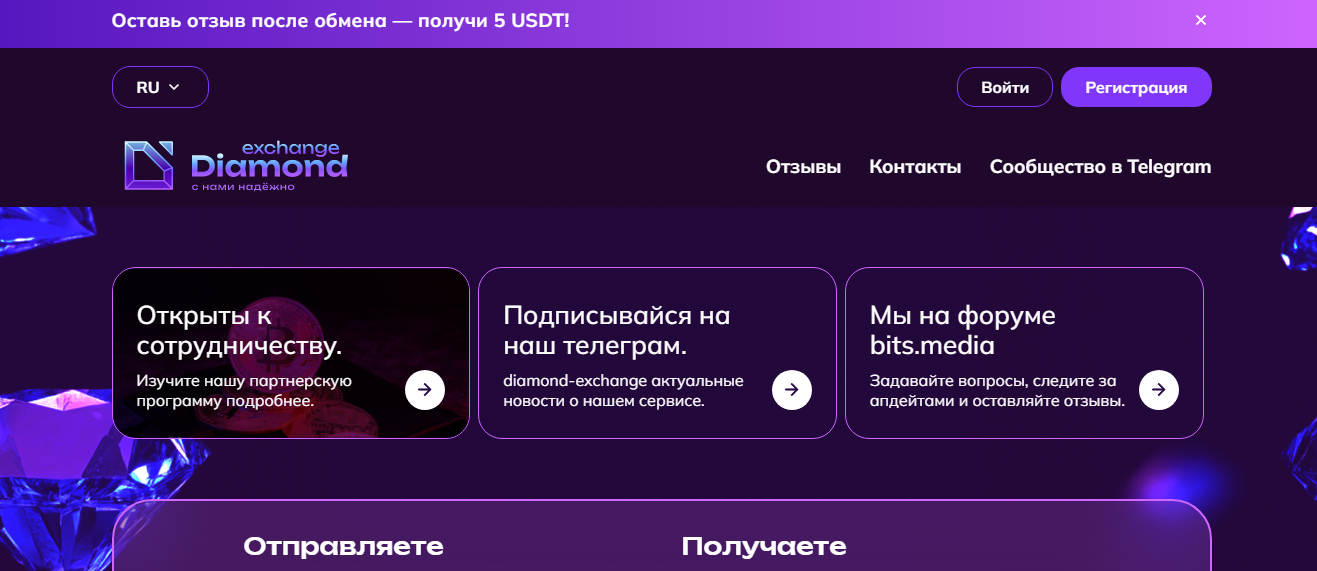Click arrow on Подписывайся на наш телеграм card
The width and height of the screenshot is (1317, 571).
pyautogui.click(x=792, y=390)
